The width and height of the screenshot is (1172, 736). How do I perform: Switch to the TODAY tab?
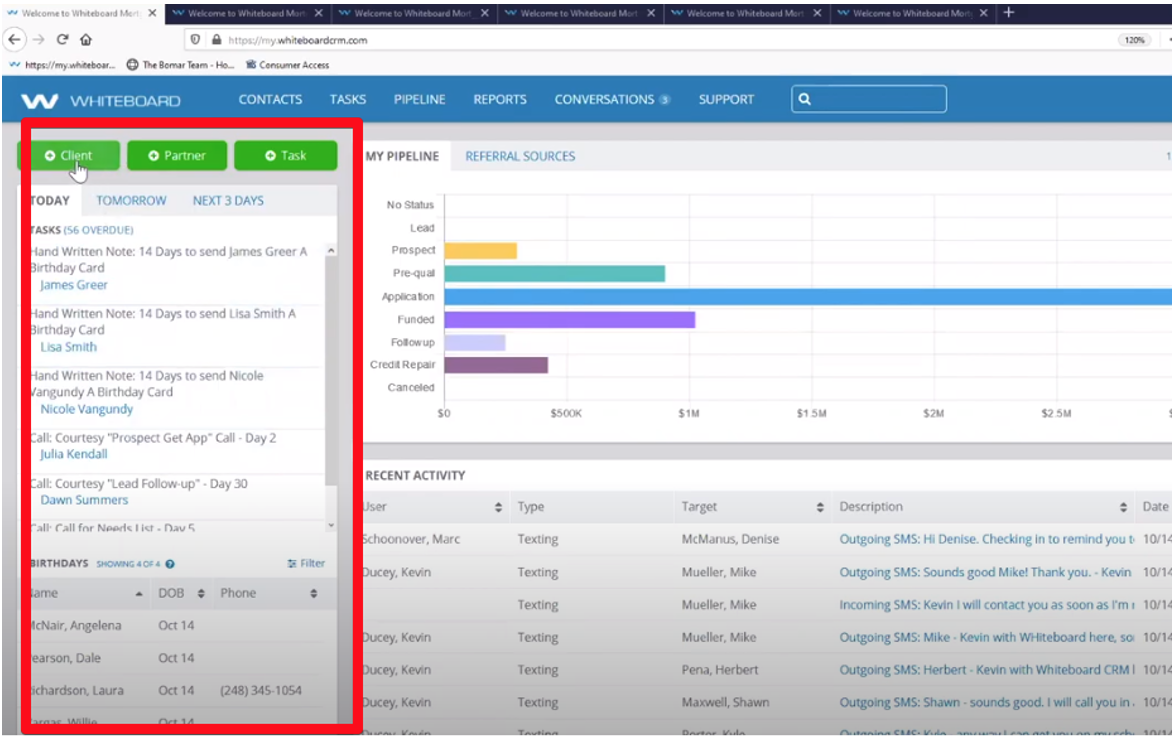coord(50,200)
